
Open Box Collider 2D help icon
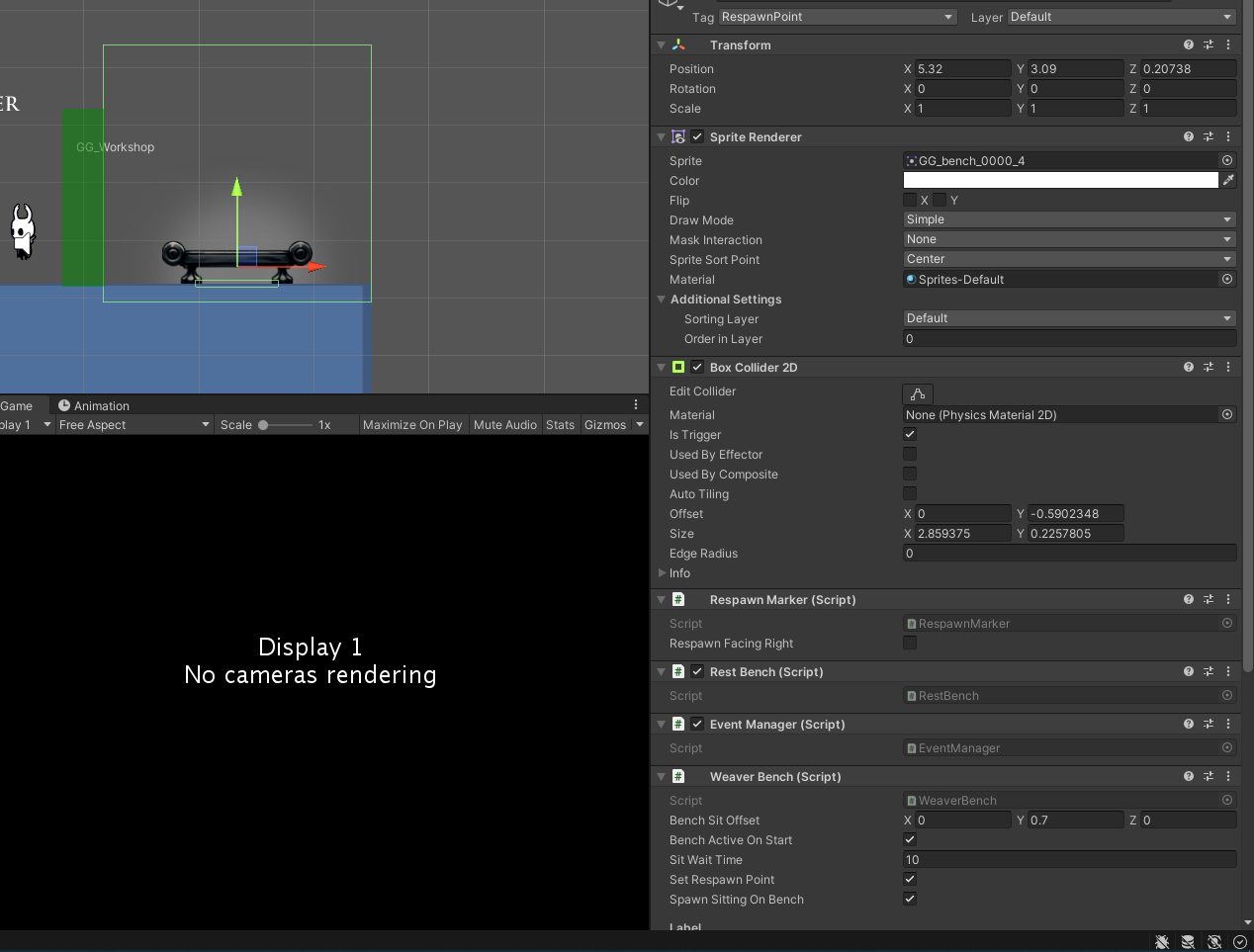(x=1188, y=367)
